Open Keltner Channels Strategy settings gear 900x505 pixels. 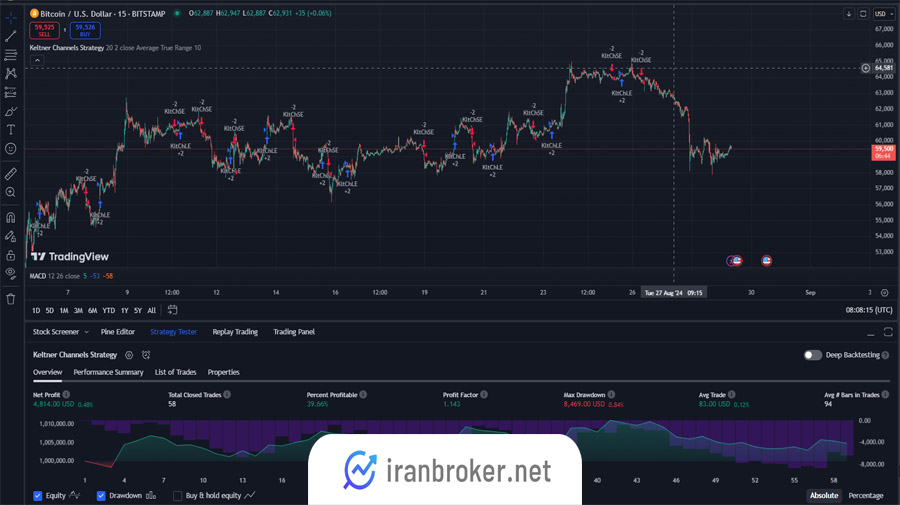click(129, 355)
